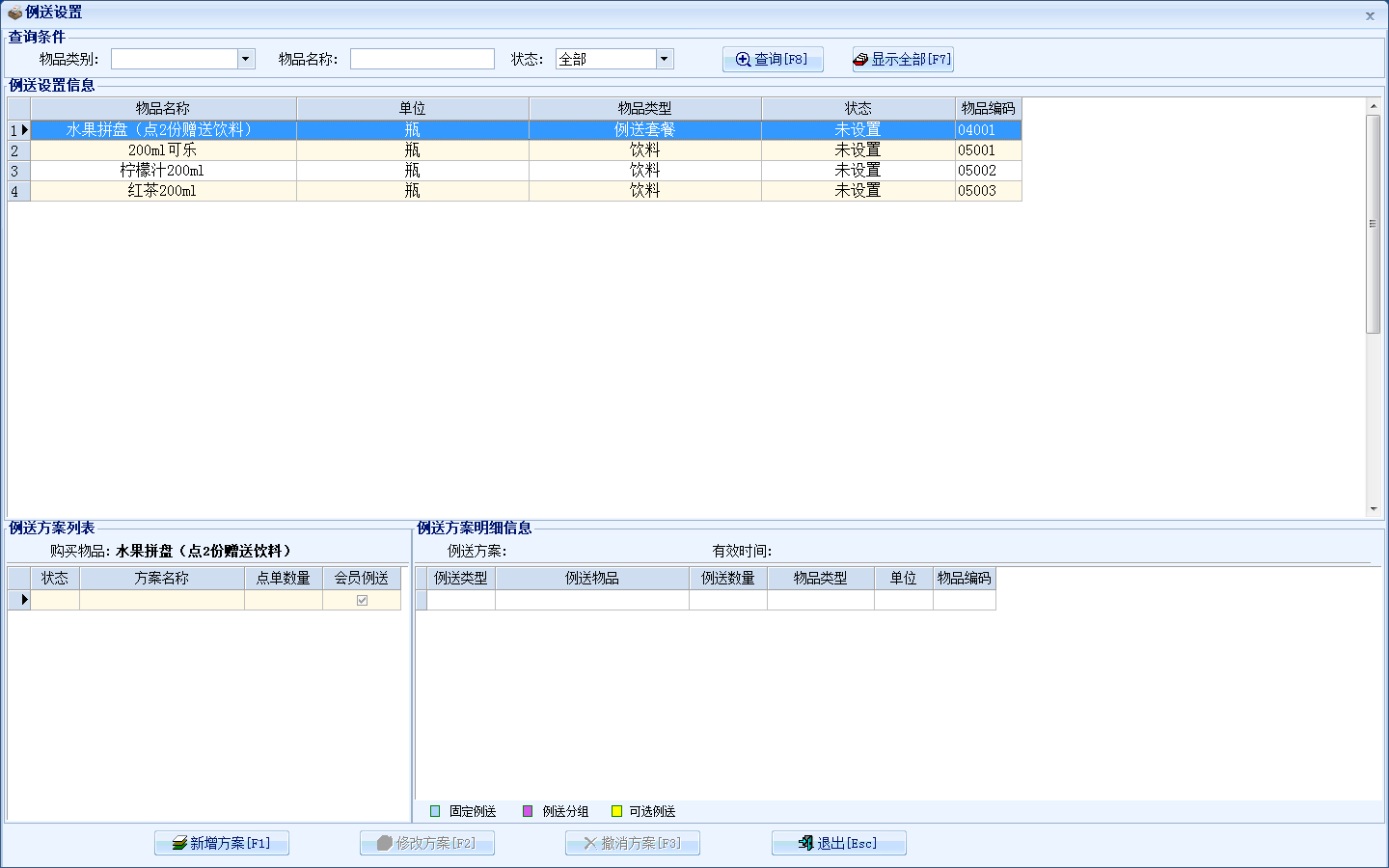Click code cell 04001
This screenshot has height=868, width=1389.
point(989,129)
